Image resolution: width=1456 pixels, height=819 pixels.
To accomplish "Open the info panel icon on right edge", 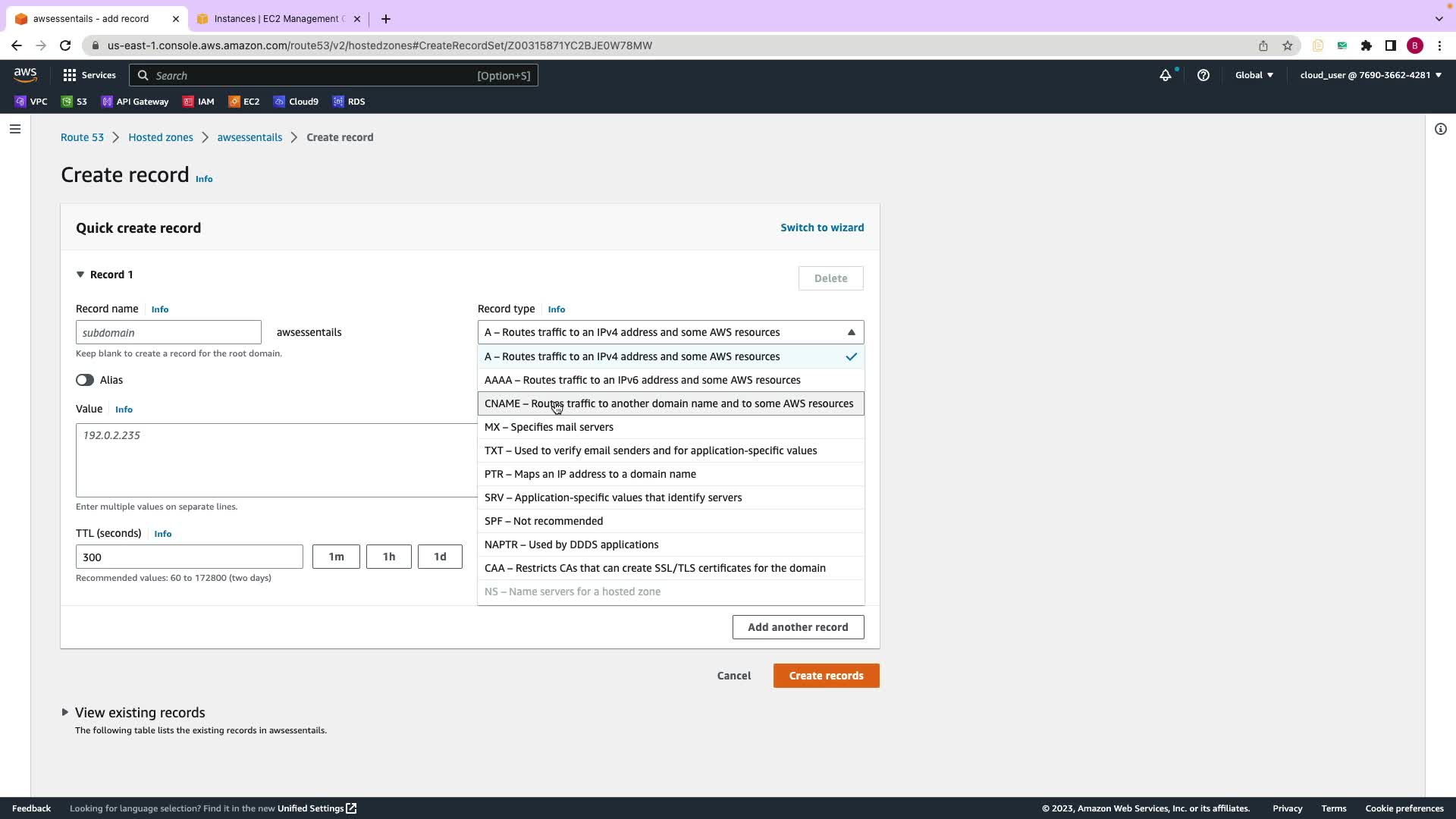I will pos(1440,129).
